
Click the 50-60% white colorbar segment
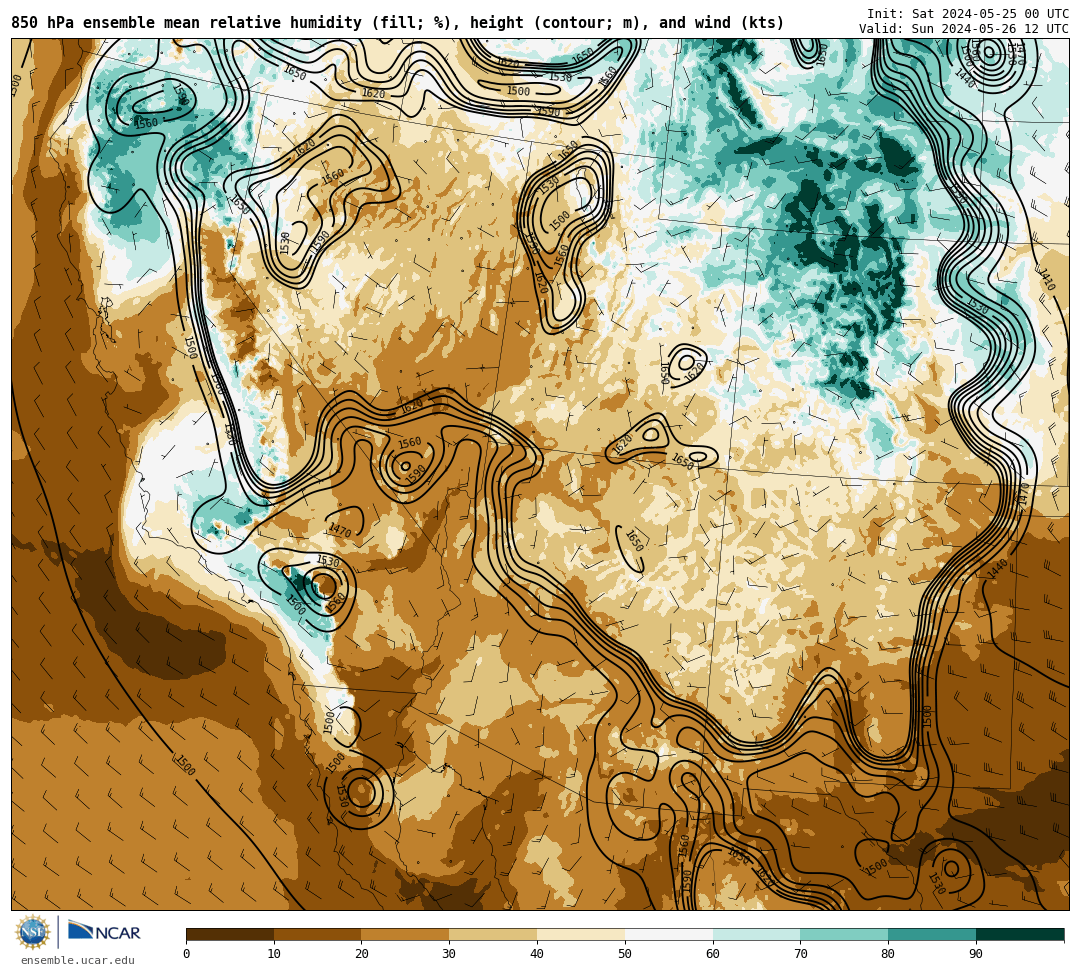(x=669, y=934)
